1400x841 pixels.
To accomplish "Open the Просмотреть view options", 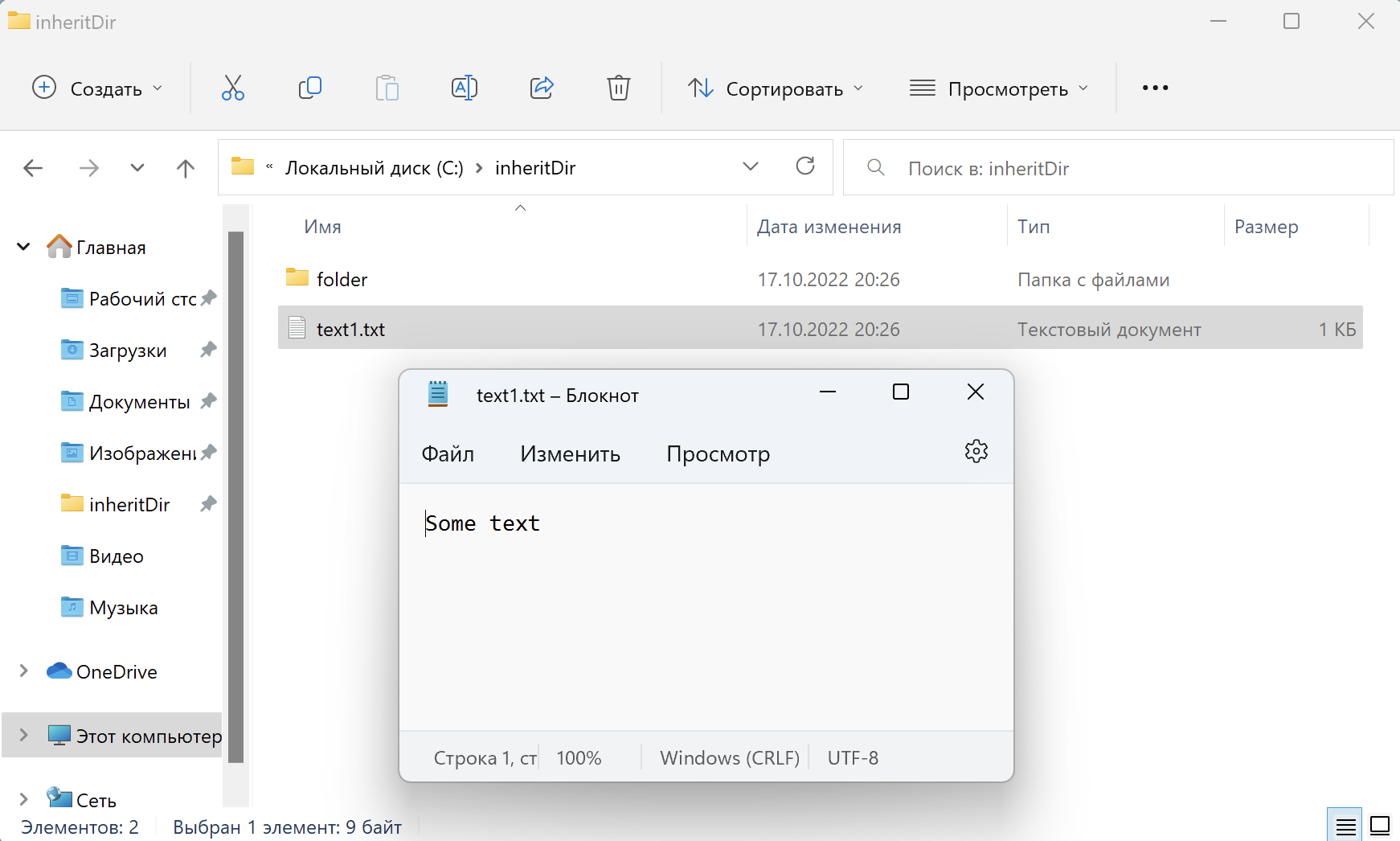I will [x=999, y=88].
